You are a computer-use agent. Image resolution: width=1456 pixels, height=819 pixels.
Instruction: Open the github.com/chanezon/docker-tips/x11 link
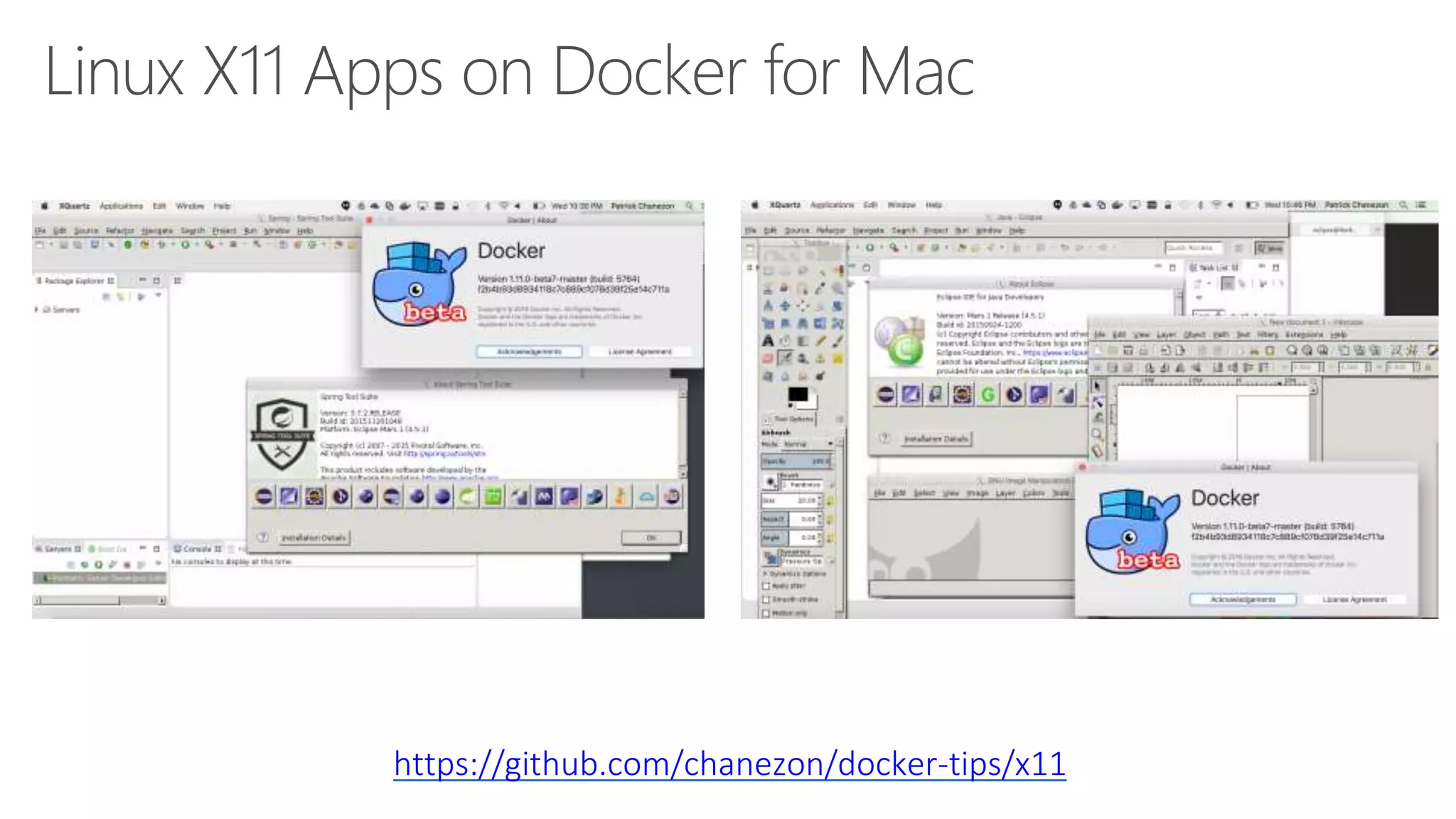729,764
